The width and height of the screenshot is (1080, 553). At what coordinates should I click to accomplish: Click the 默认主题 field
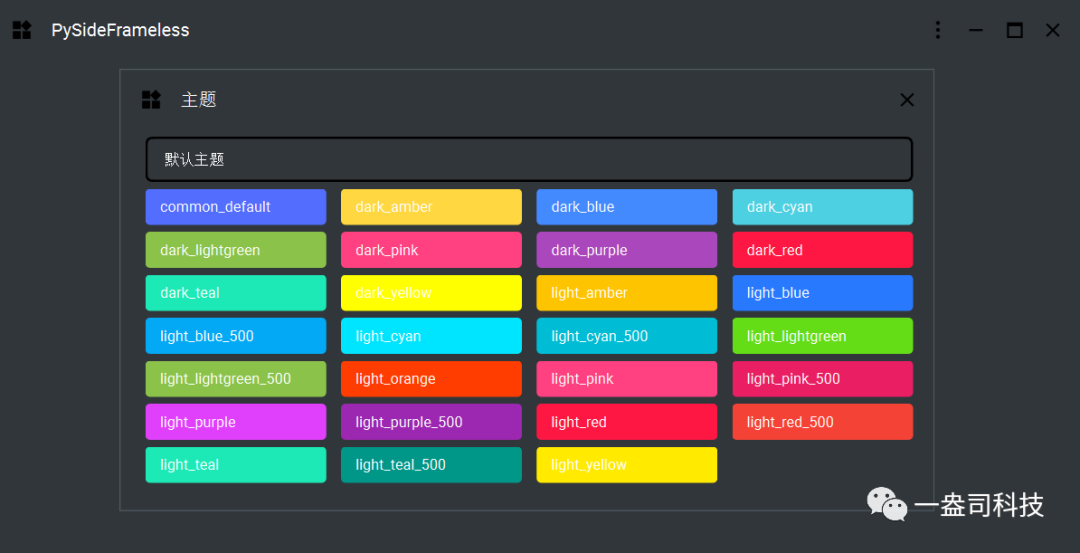point(529,160)
